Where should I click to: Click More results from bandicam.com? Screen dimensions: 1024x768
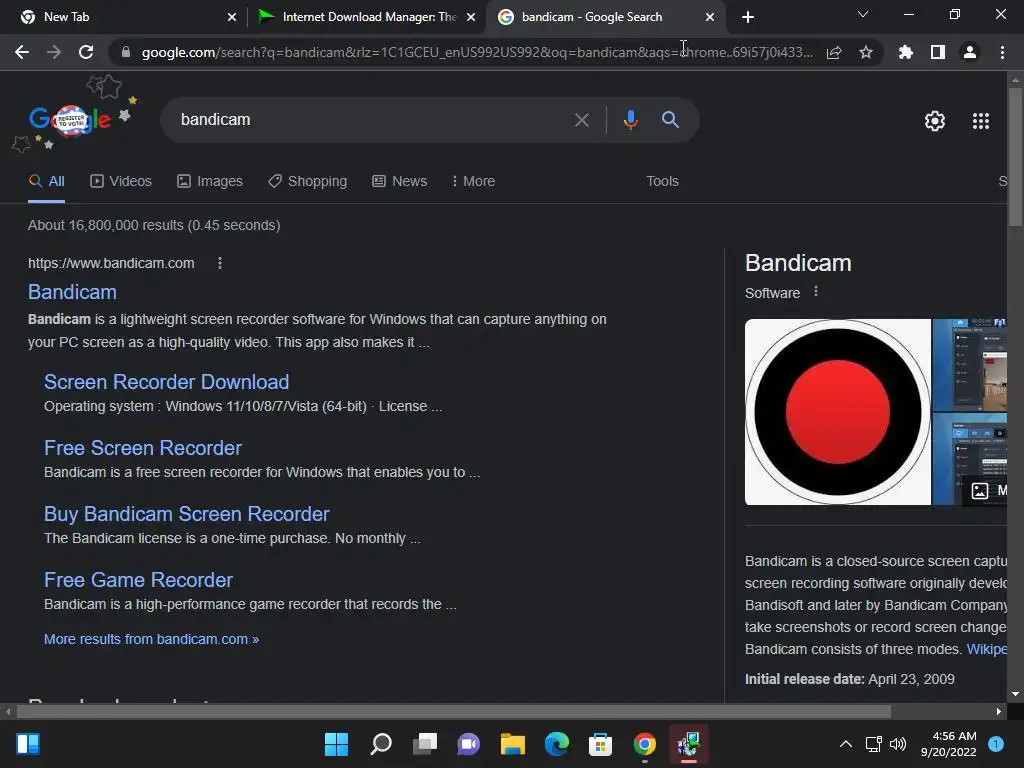[x=152, y=639]
